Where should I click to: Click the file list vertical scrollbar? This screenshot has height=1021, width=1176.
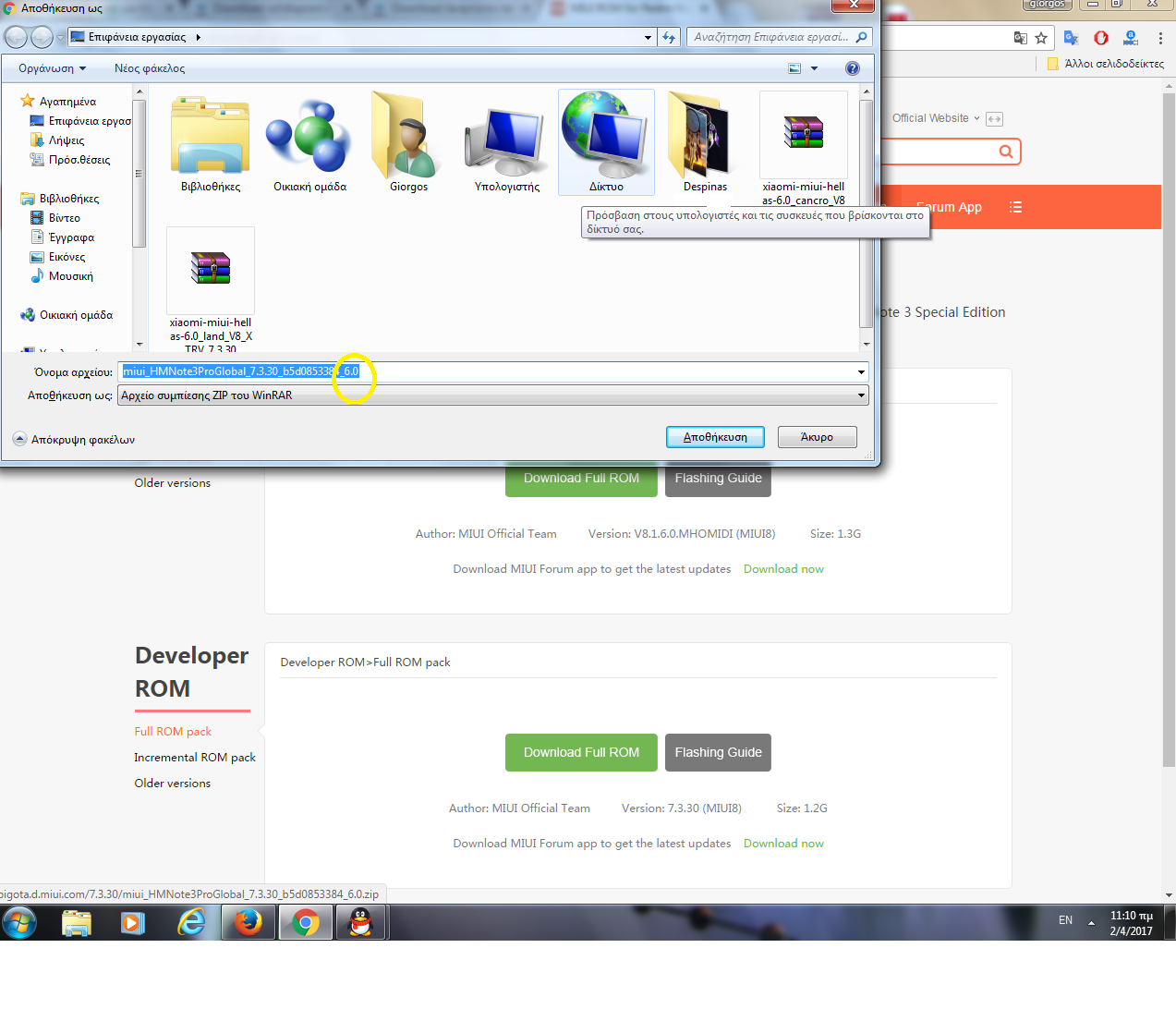(x=867, y=217)
